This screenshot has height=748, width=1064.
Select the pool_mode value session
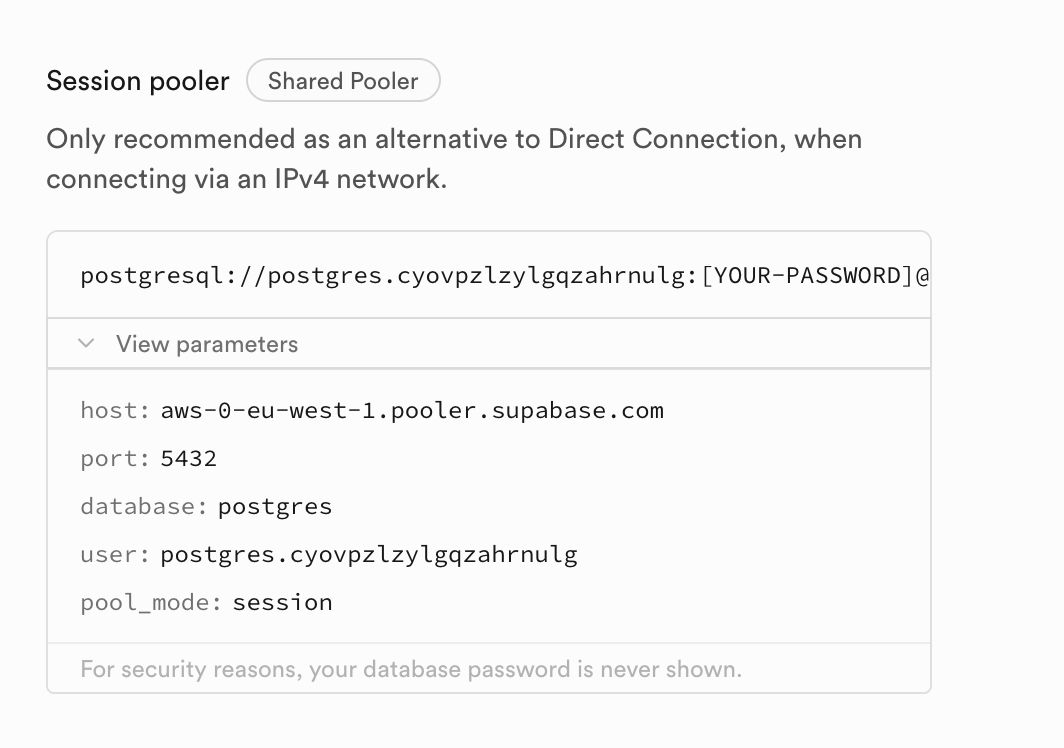point(283,602)
